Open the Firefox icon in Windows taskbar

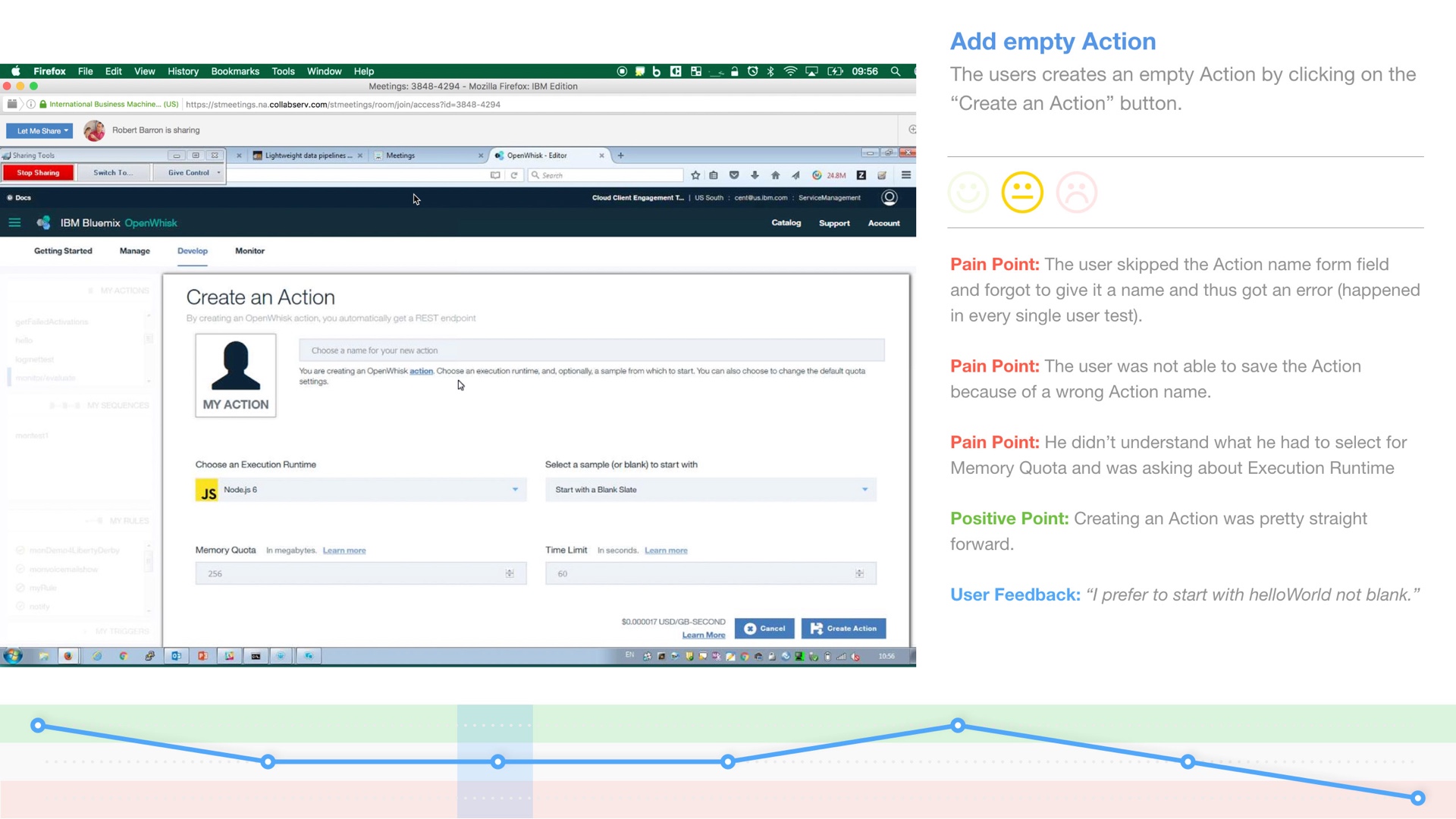click(x=68, y=656)
